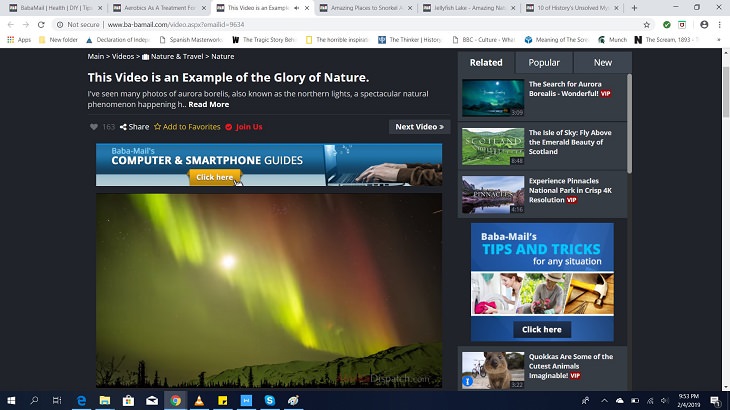The width and height of the screenshot is (730, 410).
Task: Show hidden system tray icons
Action: click(604, 400)
